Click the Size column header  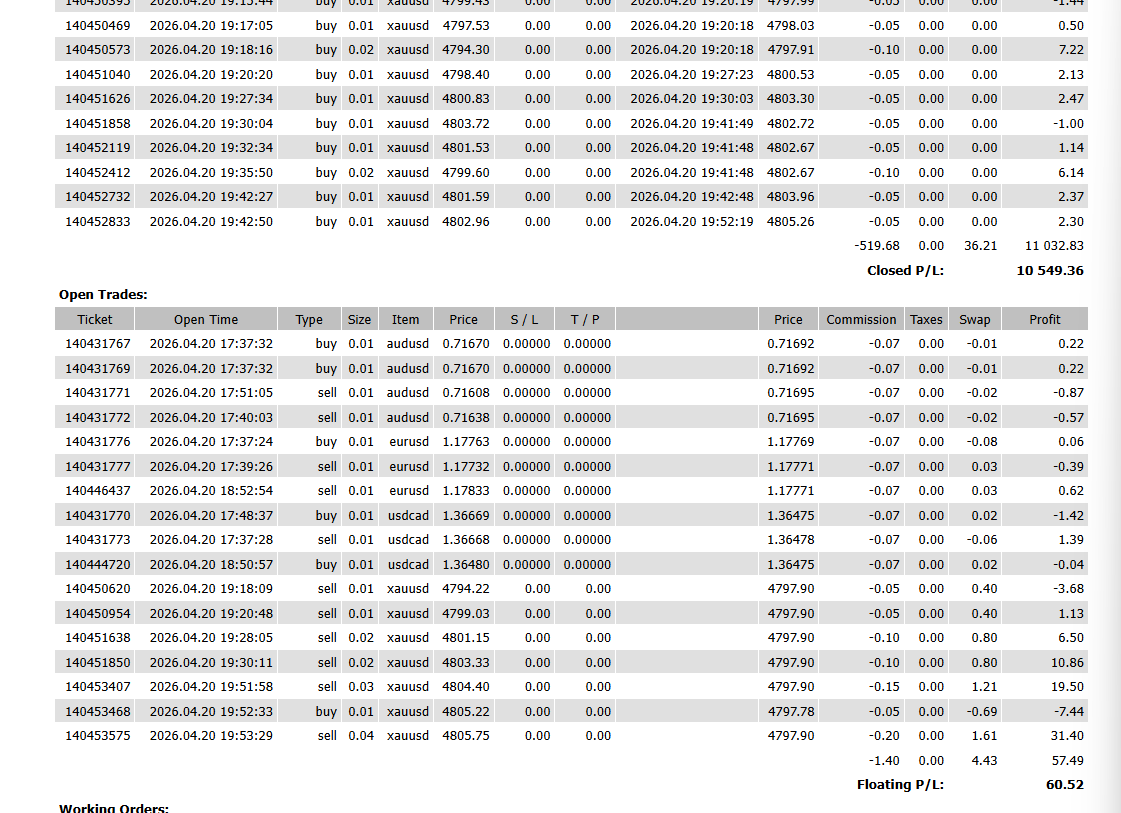click(359, 320)
